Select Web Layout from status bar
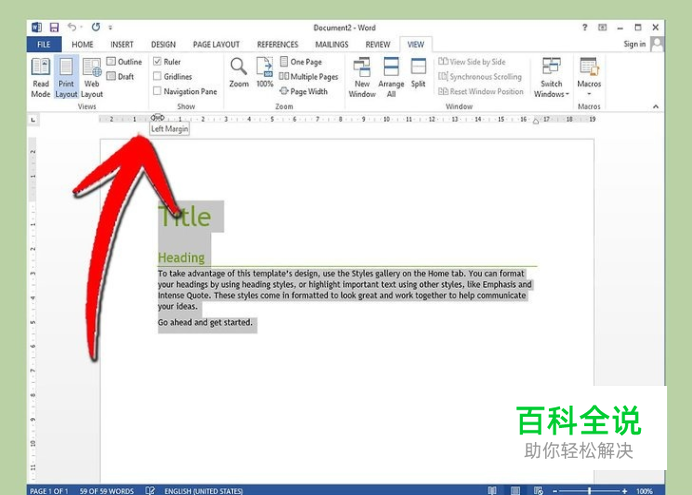 coord(538,491)
